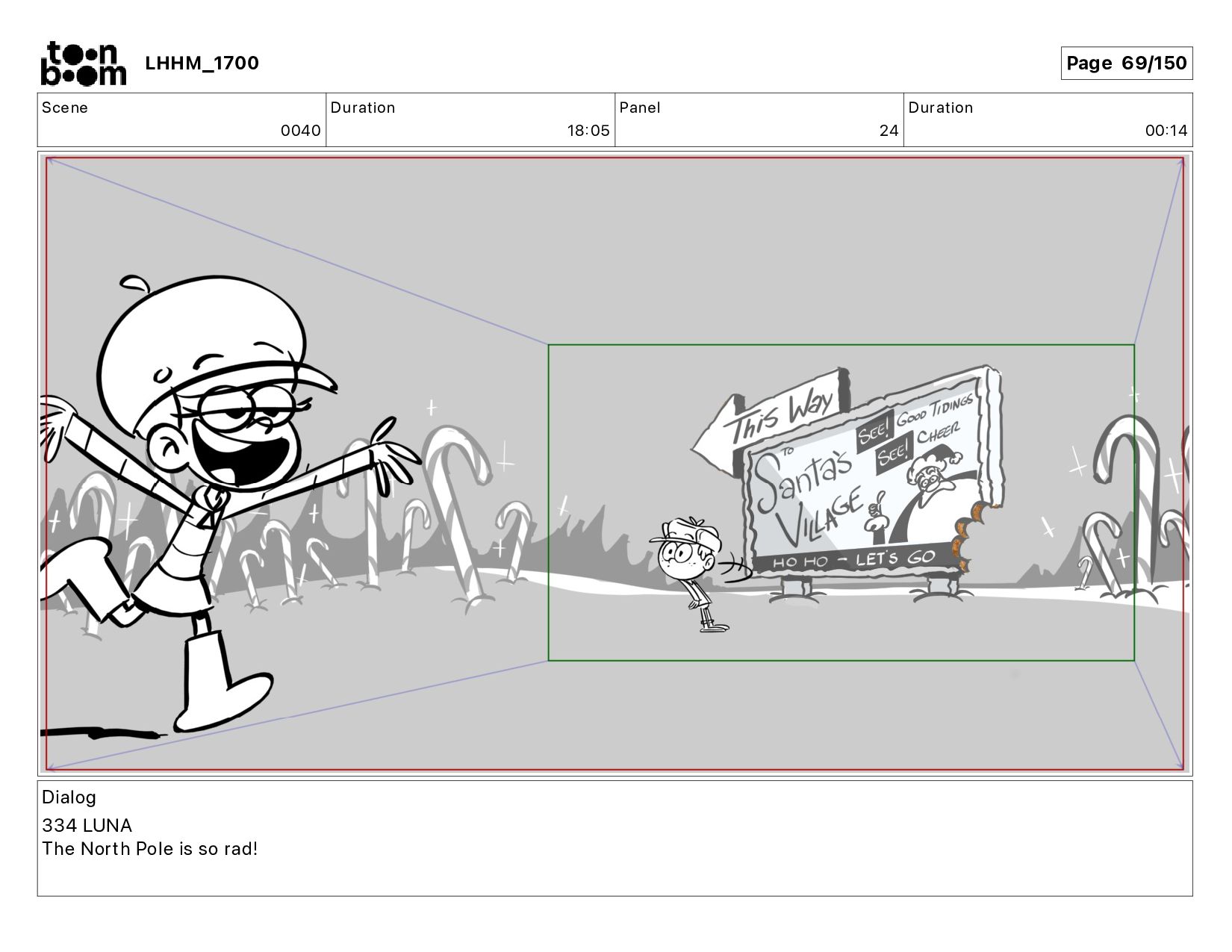1232x952 pixels.
Task: Click the panel number 24
Action: click(889, 131)
